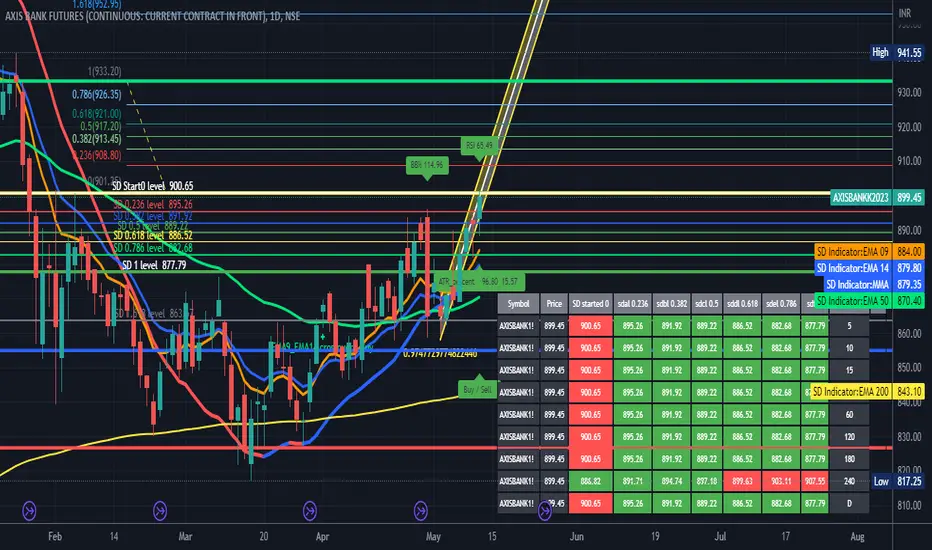Click the 894.74 cell in the 240 row
Screen dimensions: 932x550
(x=671, y=481)
